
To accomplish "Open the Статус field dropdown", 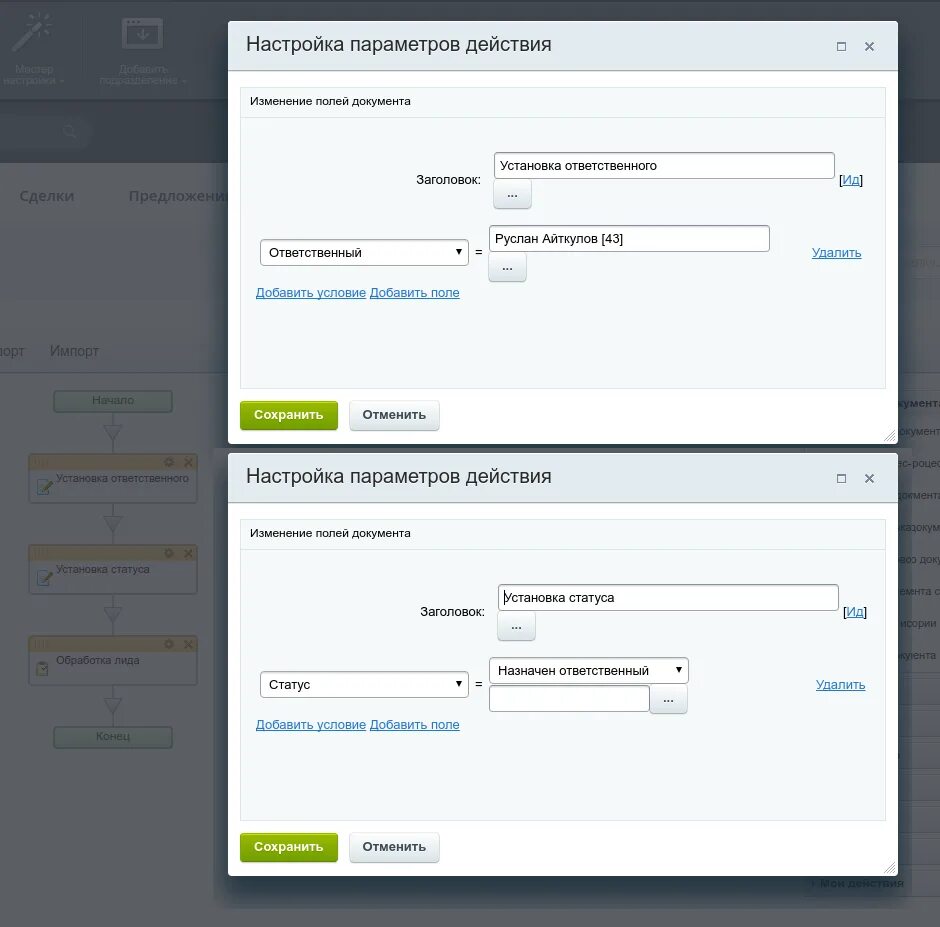I will [x=364, y=684].
